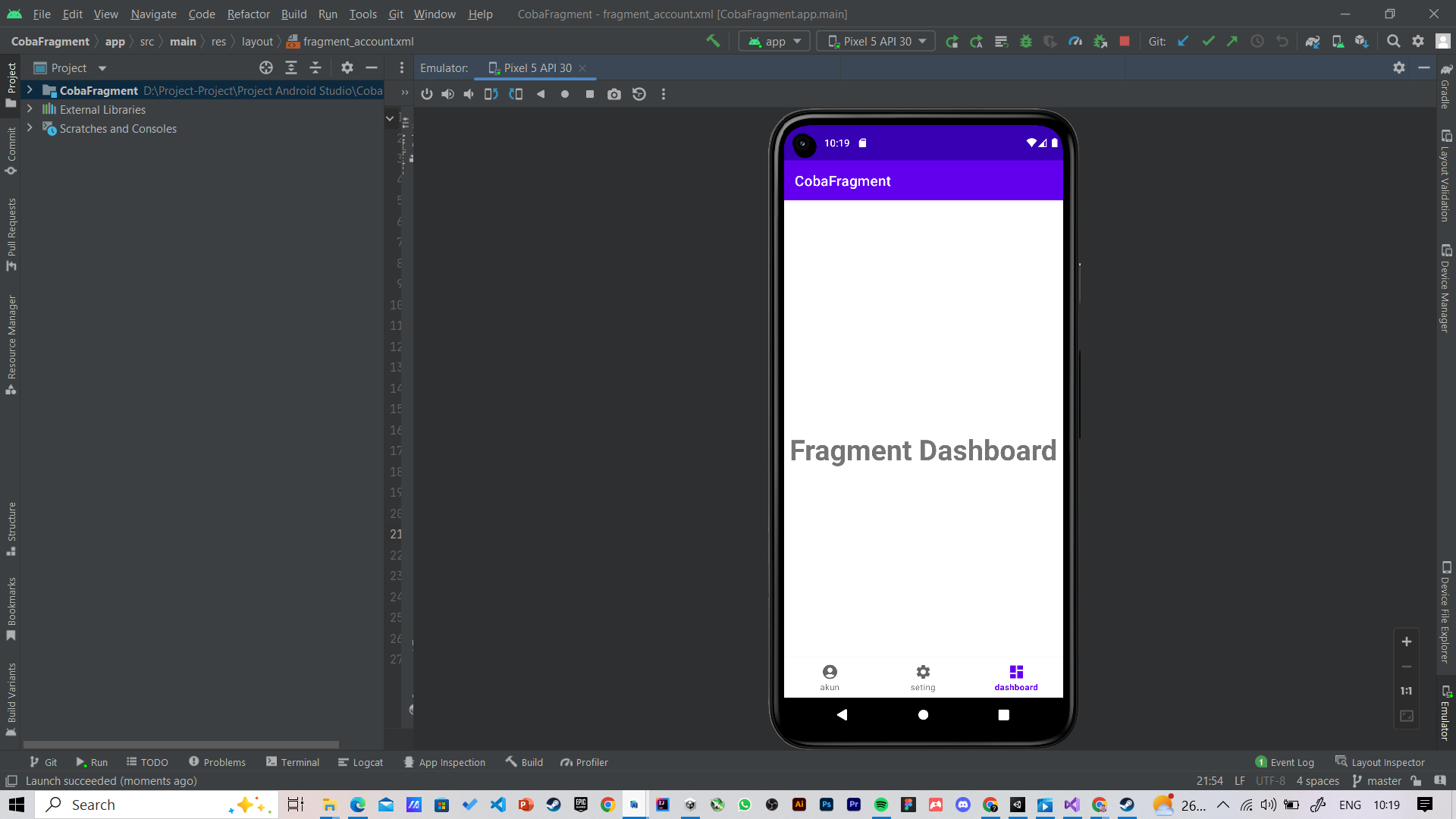Take emulator screenshot with camera icon
The width and height of the screenshot is (1456, 819).
click(614, 94)
